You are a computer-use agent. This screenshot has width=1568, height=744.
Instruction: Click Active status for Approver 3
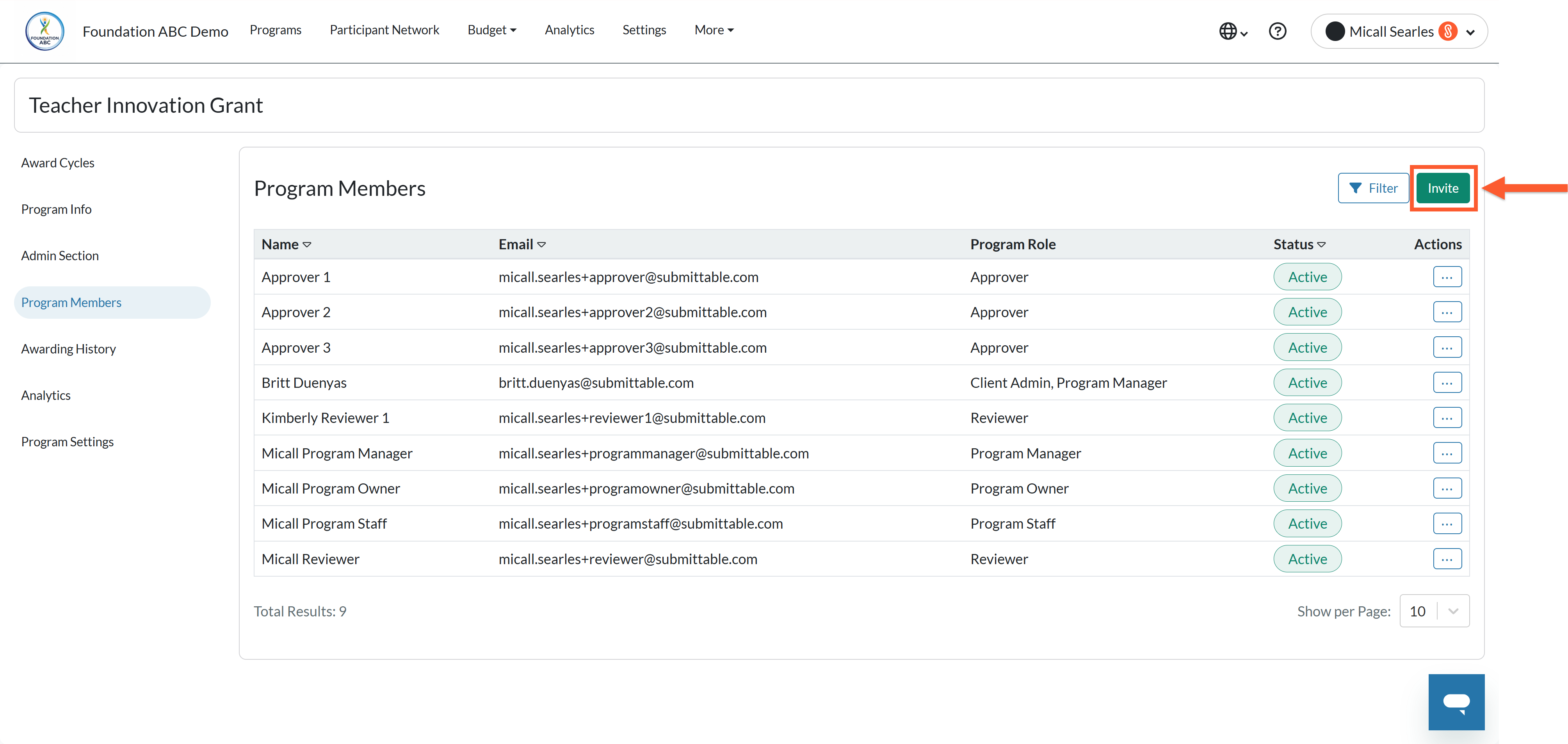click(1307, 348)
